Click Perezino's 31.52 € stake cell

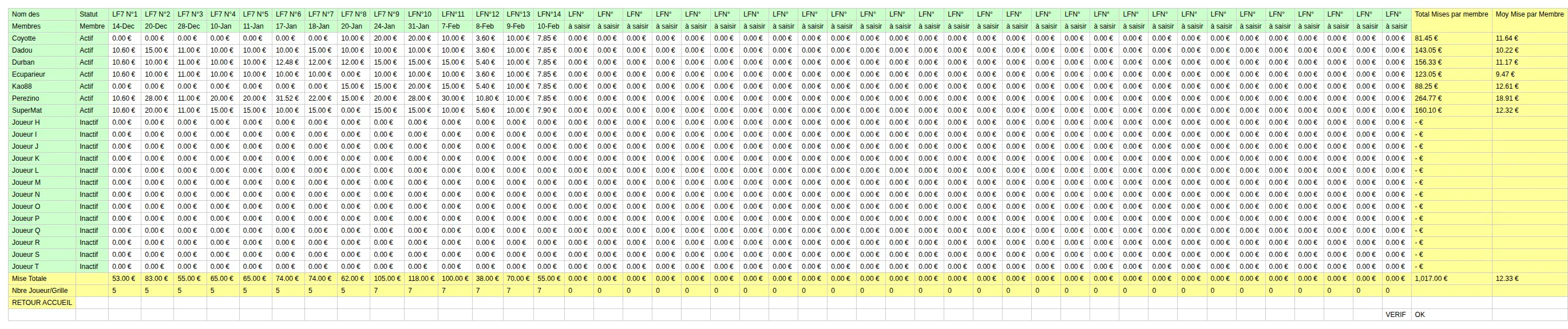pos(288,98)
